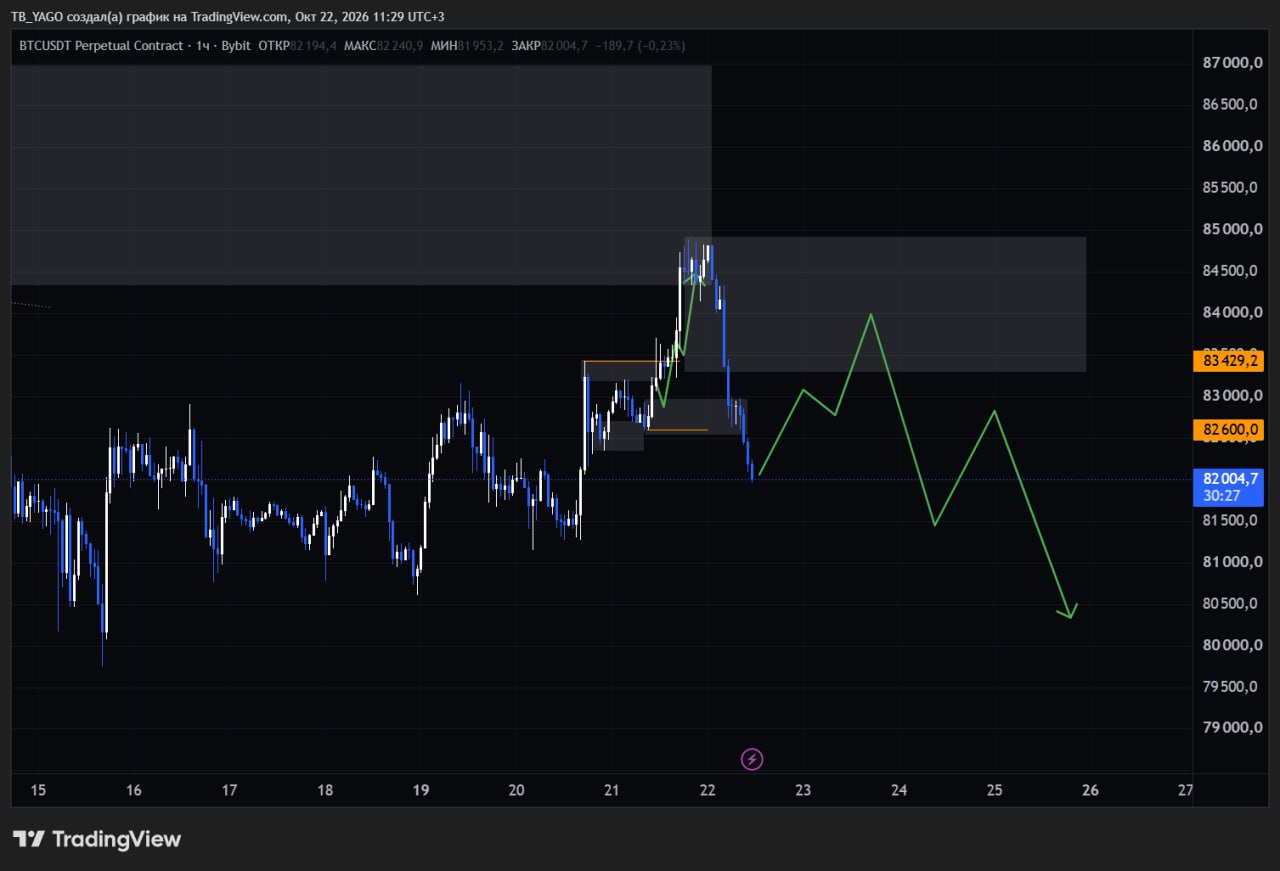The image size is (1280, 871).
Task: Click the 85 000,0 price axis label
Action: coord(1232,229)
